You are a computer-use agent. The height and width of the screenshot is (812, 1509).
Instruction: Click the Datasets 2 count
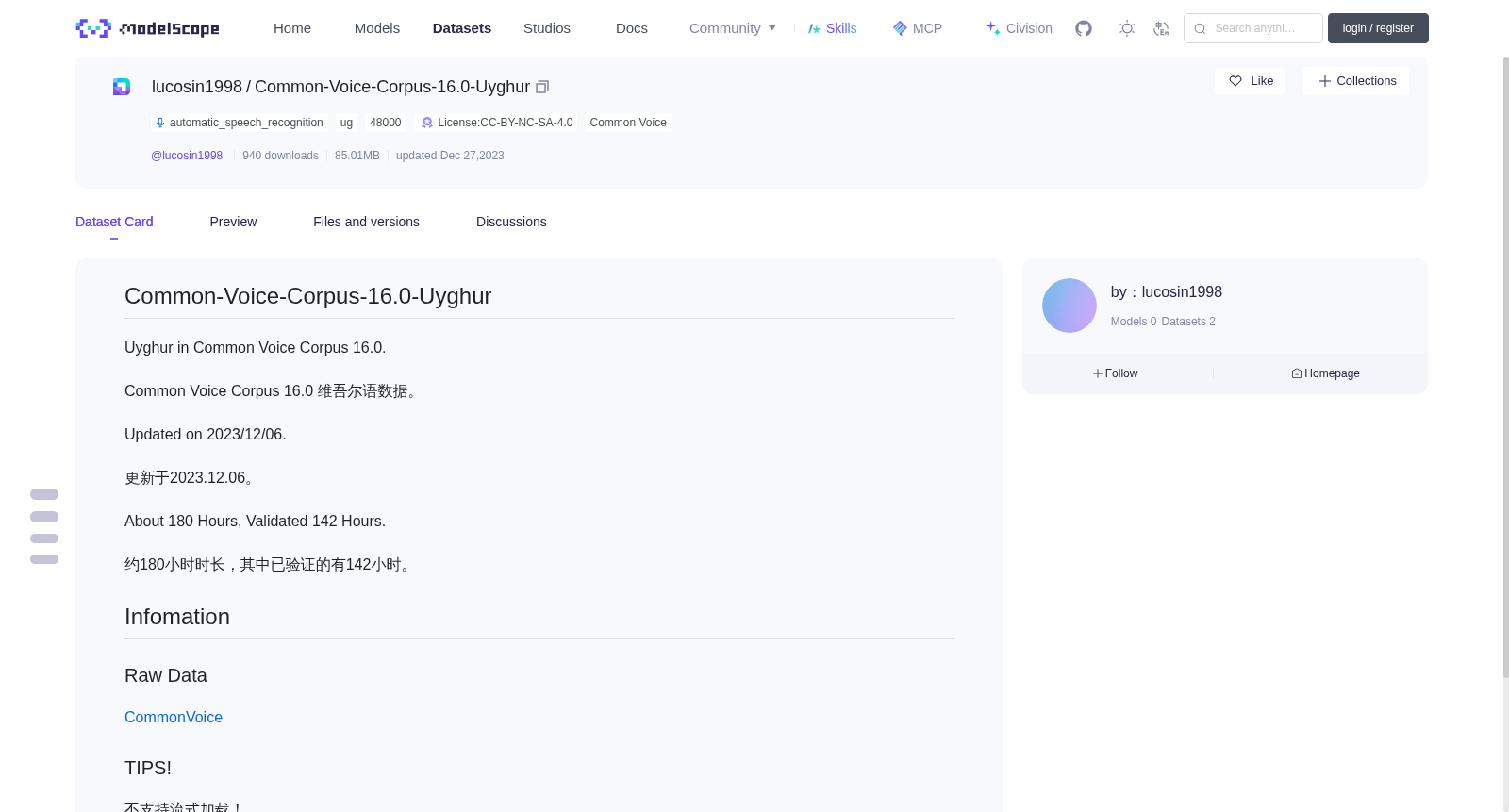point(1188,322)
